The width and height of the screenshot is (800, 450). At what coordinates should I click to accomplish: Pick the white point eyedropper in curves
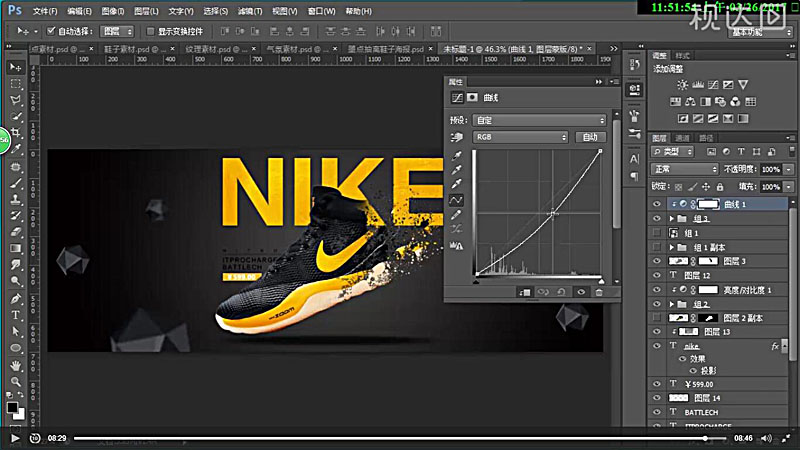(457, 183)
